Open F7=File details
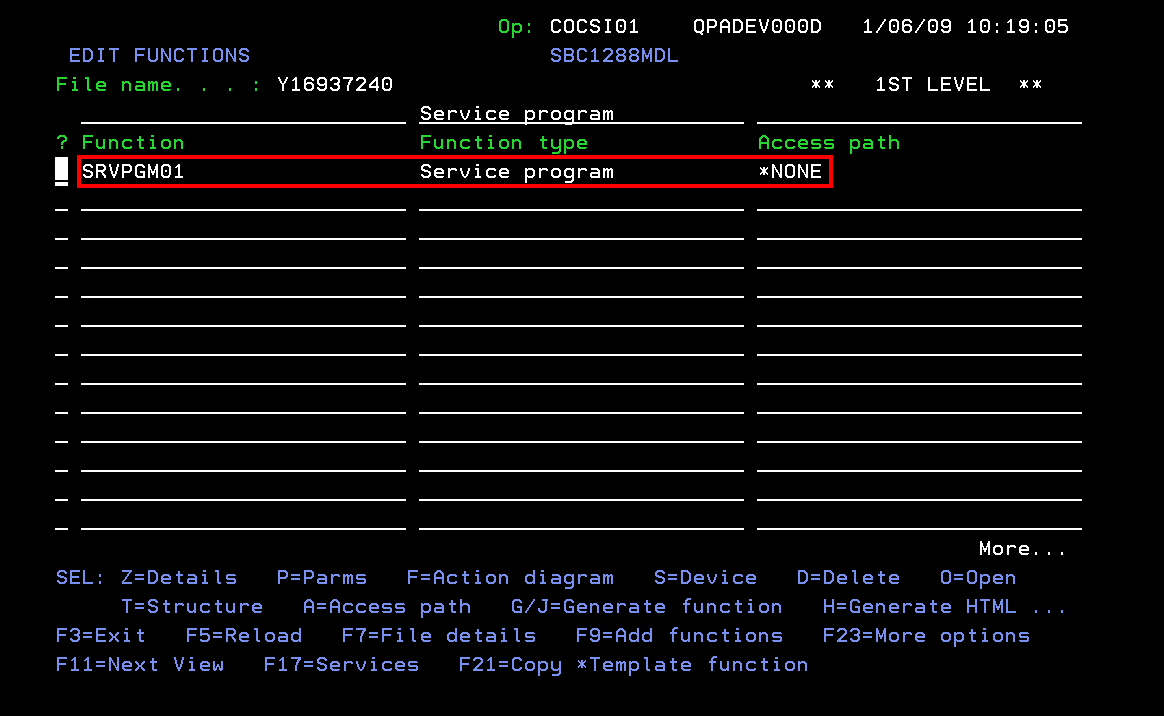Screen dimensions: 1164x716 pos(438,636)
